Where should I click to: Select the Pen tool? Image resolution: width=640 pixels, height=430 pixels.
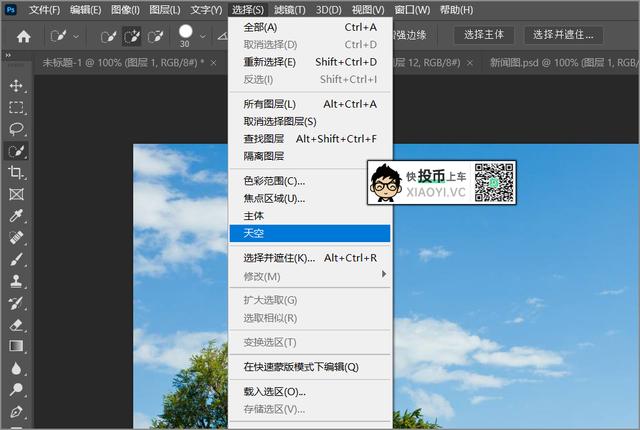(x=16, y=411)
